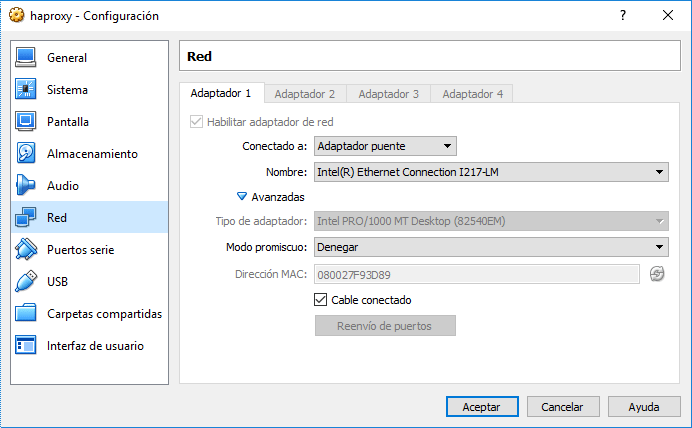692x428 pixels.
Task: Open the USB settings icon
Action: (26, 282)
